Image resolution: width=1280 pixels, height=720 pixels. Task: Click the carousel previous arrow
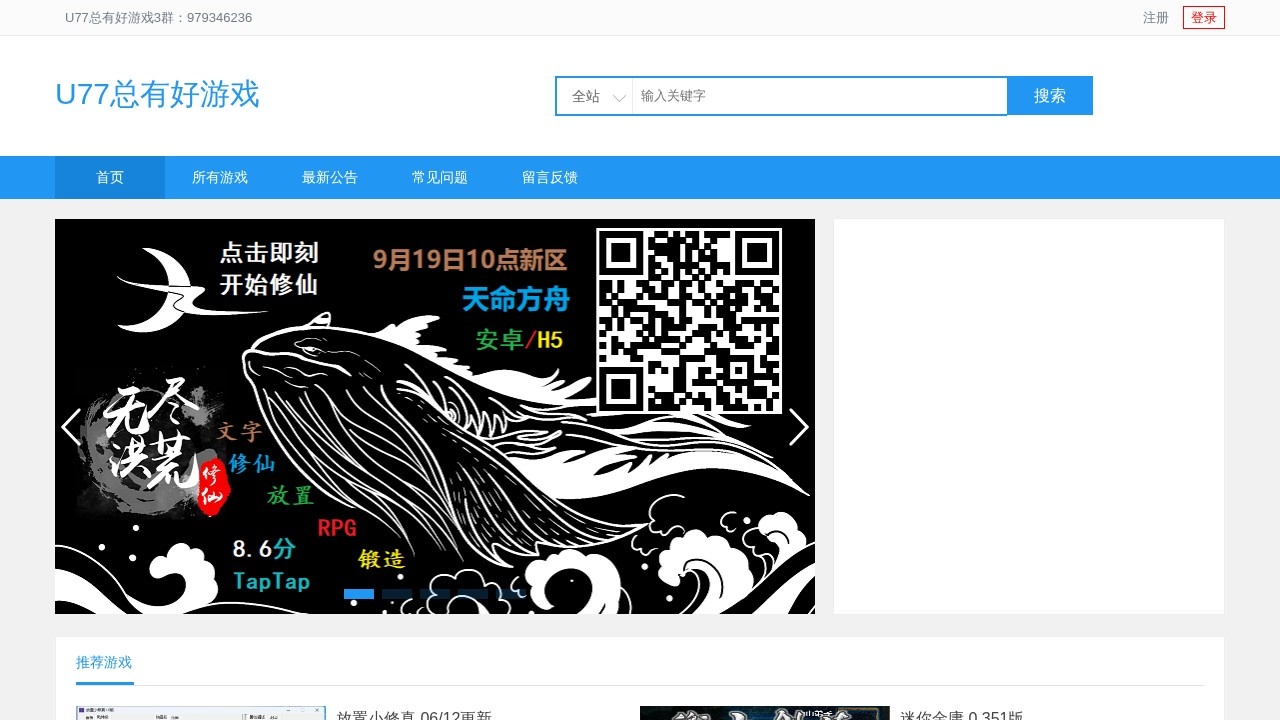70,427
